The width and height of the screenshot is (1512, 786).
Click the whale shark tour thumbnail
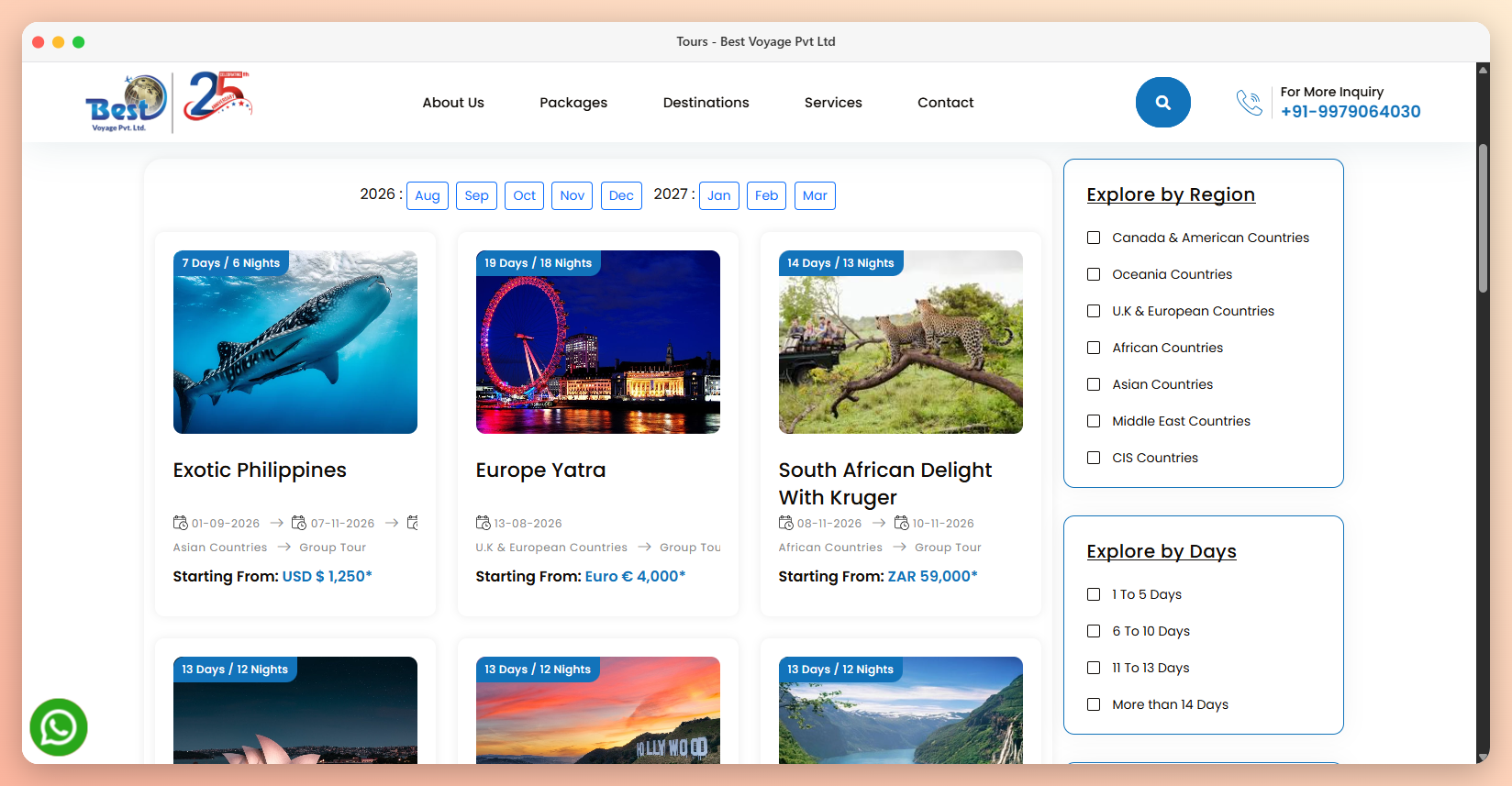(x=295, y=342)
